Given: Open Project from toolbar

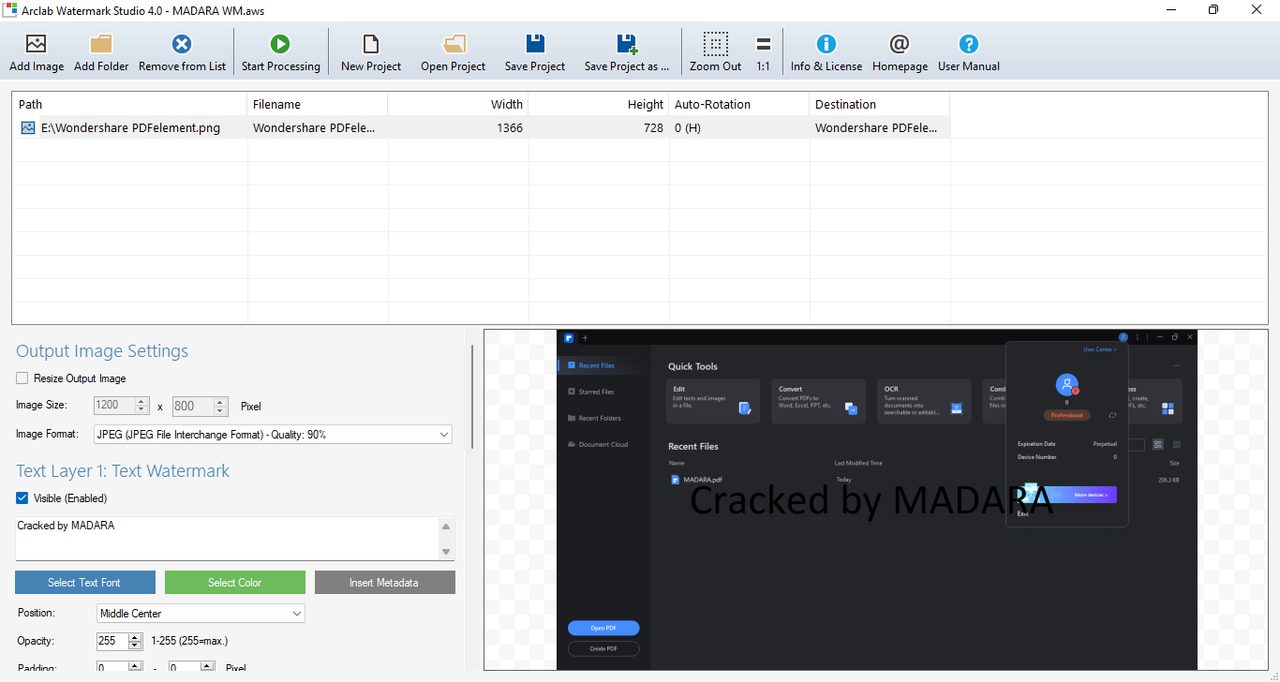Looking at the screenshot, I should click(x=453, y=52).
